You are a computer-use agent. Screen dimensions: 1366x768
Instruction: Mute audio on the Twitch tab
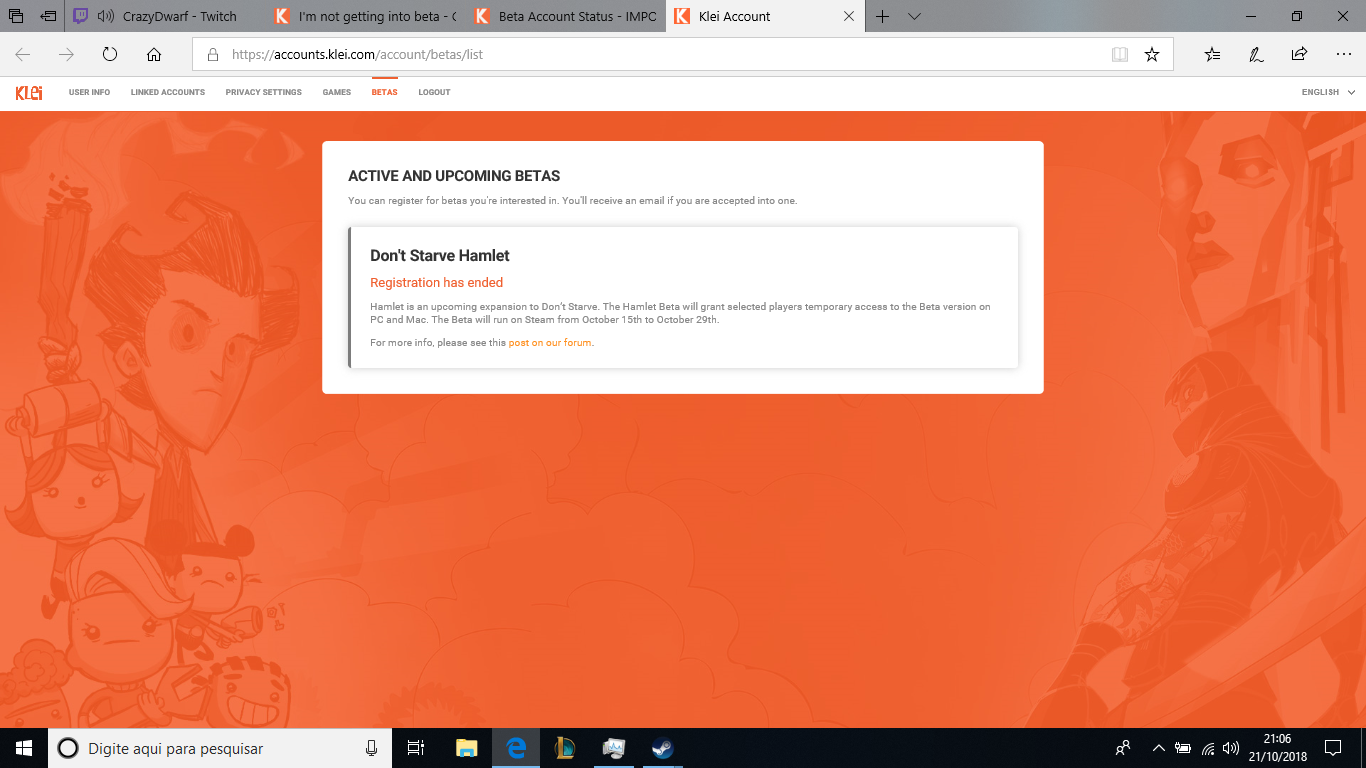(104, 16)
